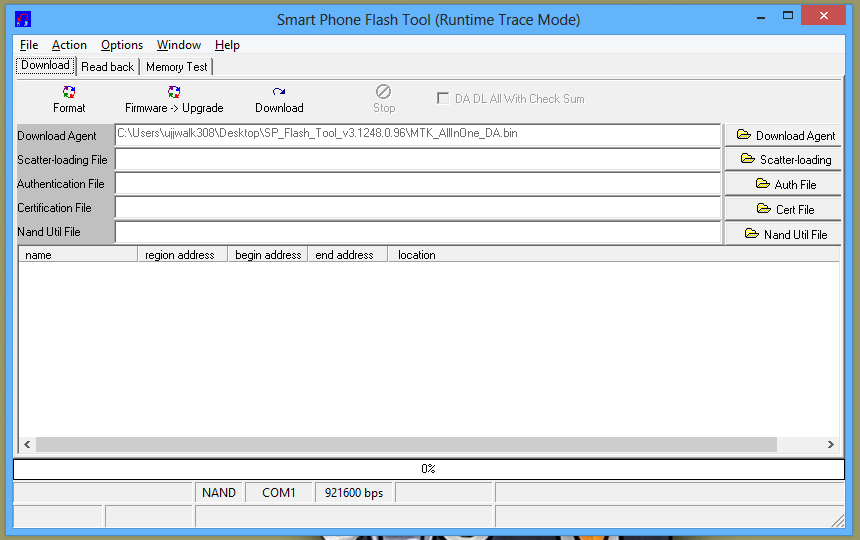Click the Smart Phone Flash Tool title icon

point(23,19)
